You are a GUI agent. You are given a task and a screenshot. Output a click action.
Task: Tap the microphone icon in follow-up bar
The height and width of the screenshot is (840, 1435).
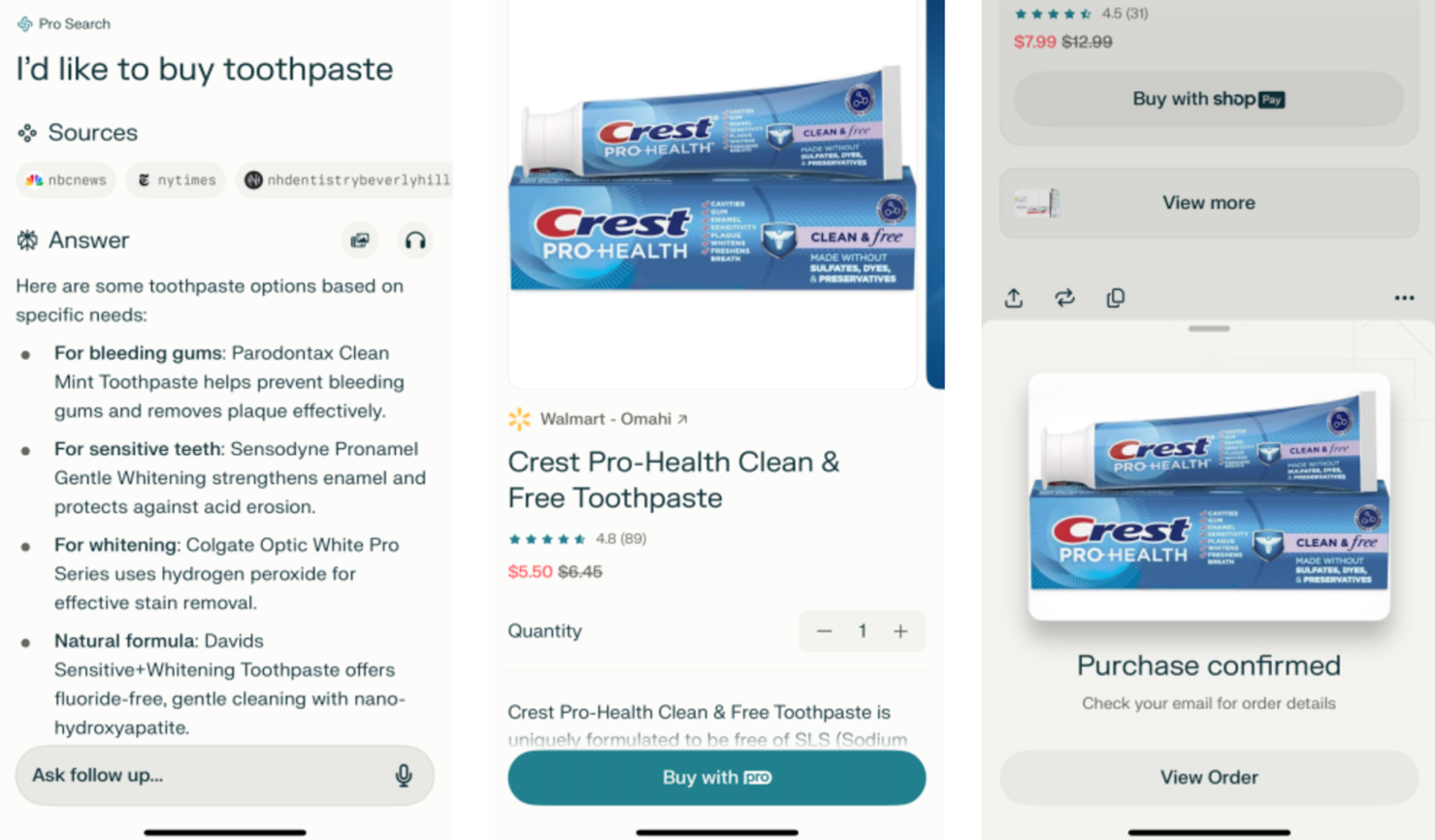click(404, 775)
